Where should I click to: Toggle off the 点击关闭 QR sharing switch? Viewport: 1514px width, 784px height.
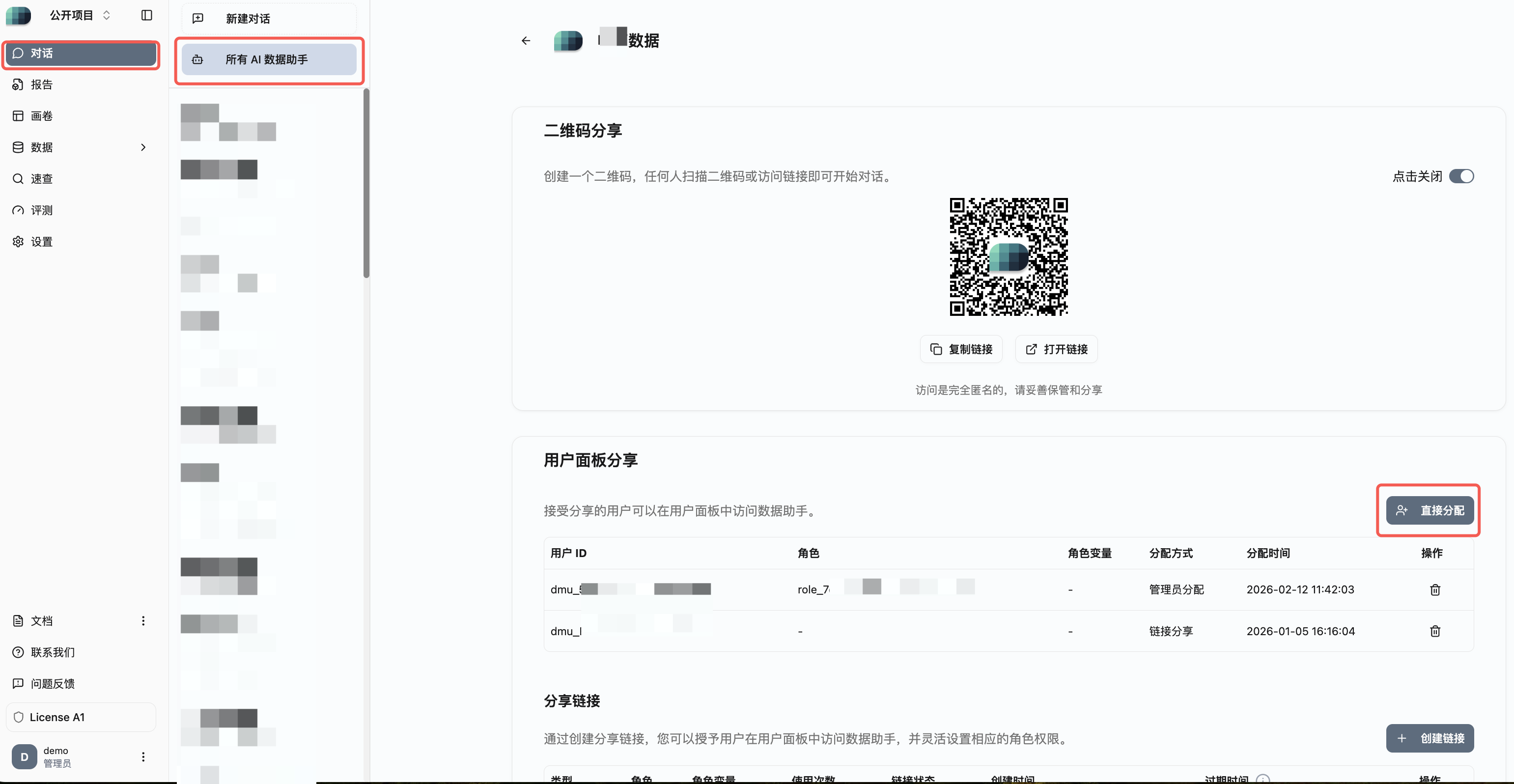pyautogui.click(x=1461, y=176)
